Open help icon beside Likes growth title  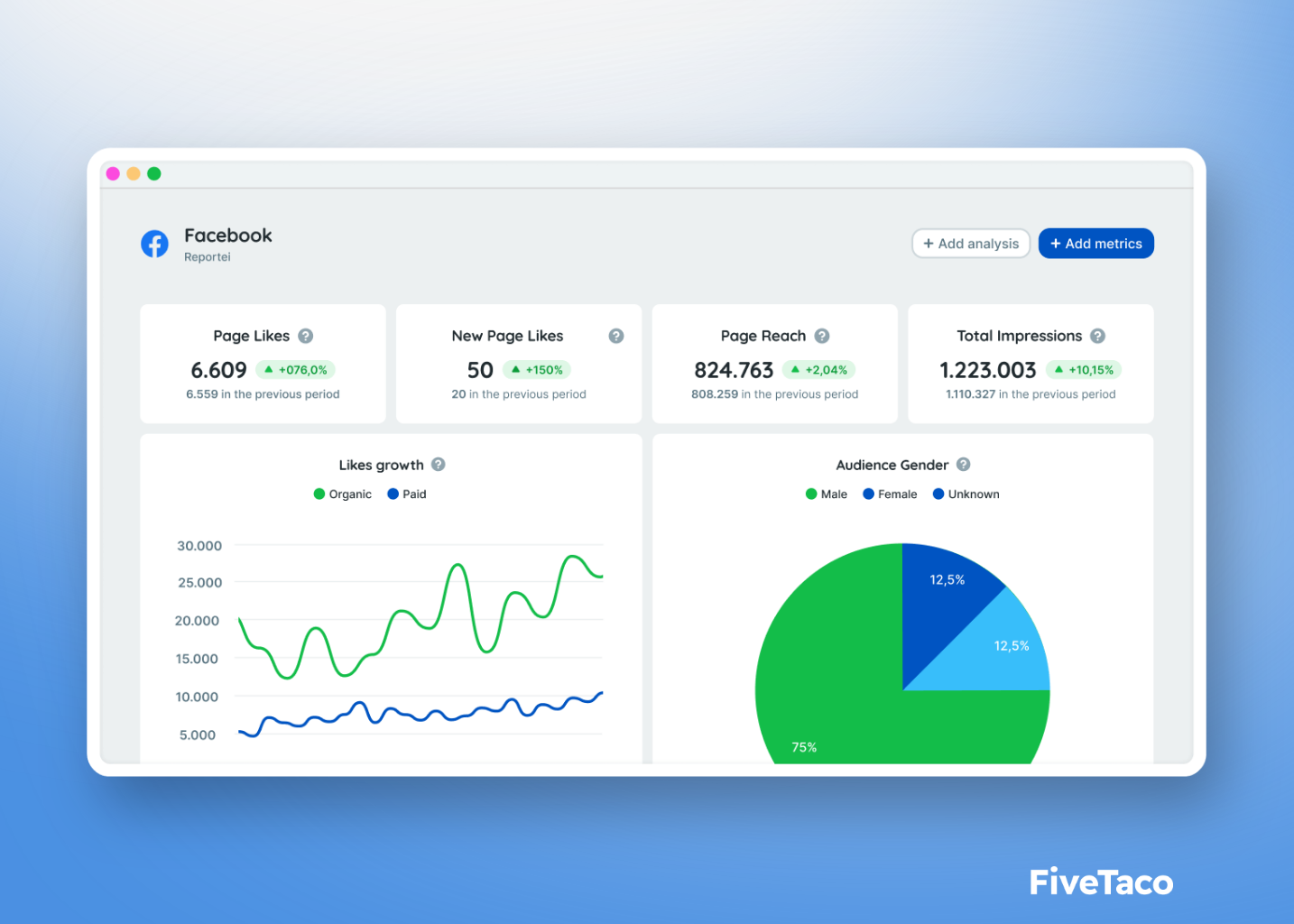click(x=439, y=465)
